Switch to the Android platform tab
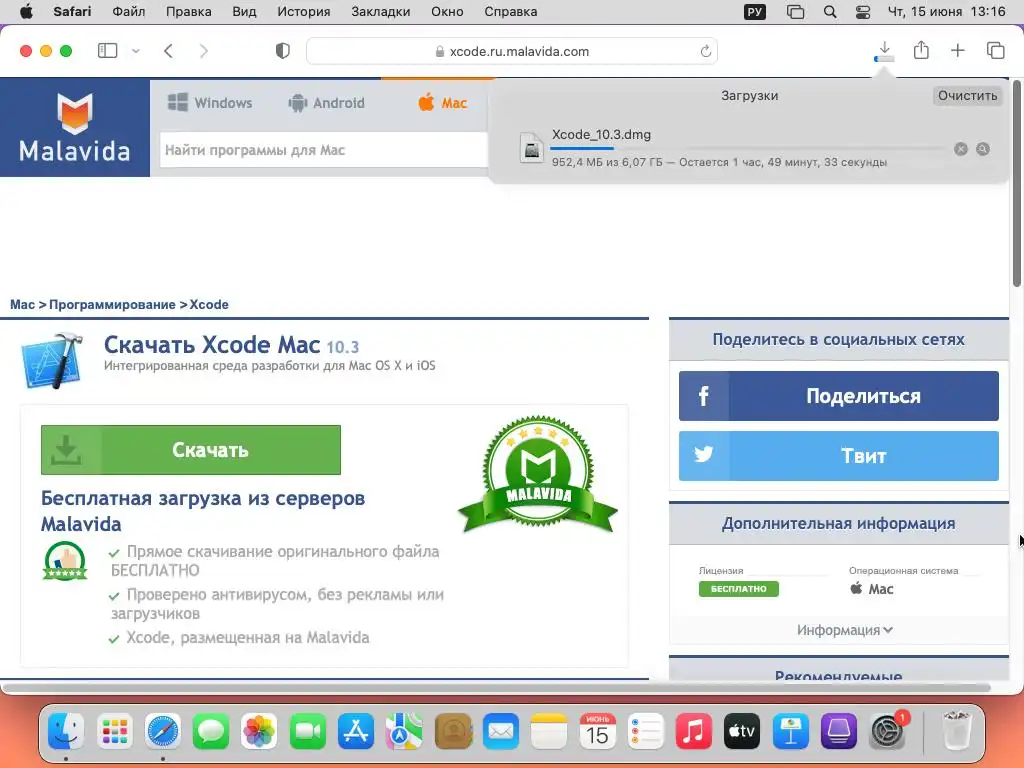 (x=327, y=103)
